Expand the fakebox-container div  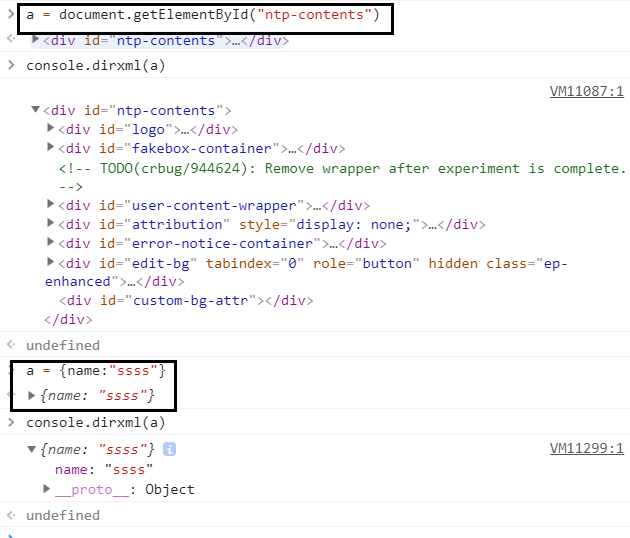(50, 147)
